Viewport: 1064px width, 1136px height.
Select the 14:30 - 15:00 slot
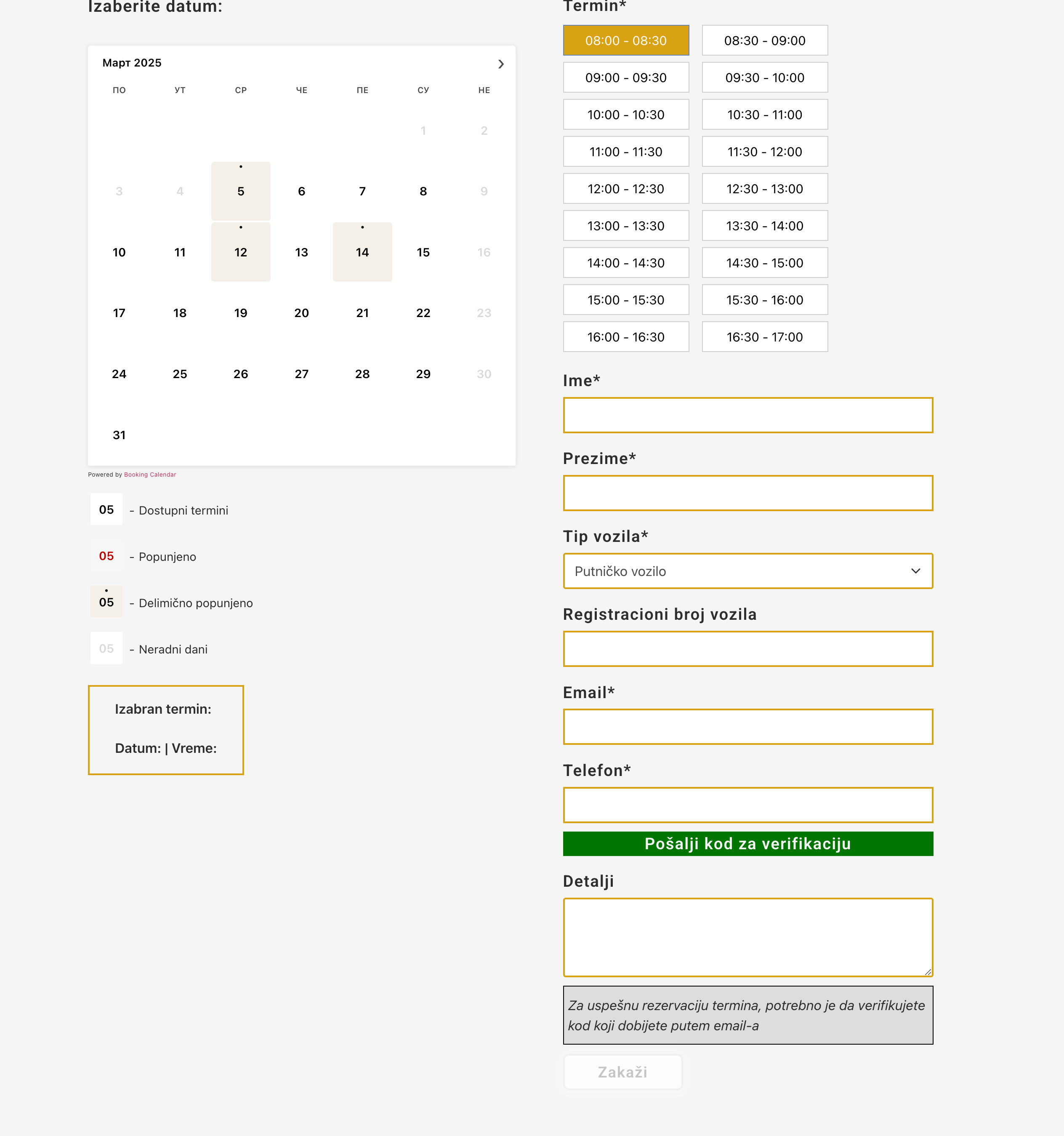click(x=765, y=263)
